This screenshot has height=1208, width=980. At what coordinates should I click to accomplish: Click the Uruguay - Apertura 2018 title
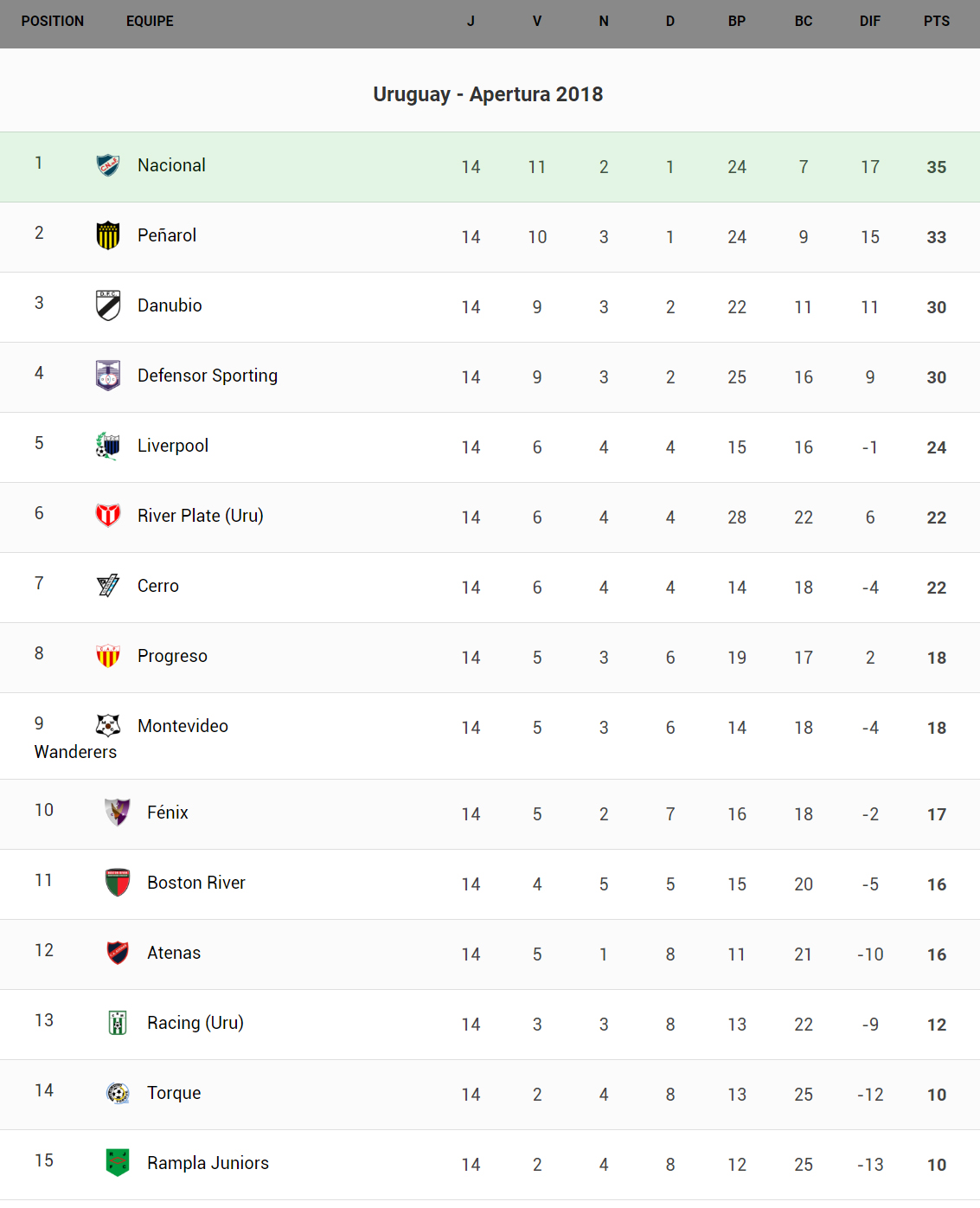[488, 94]
